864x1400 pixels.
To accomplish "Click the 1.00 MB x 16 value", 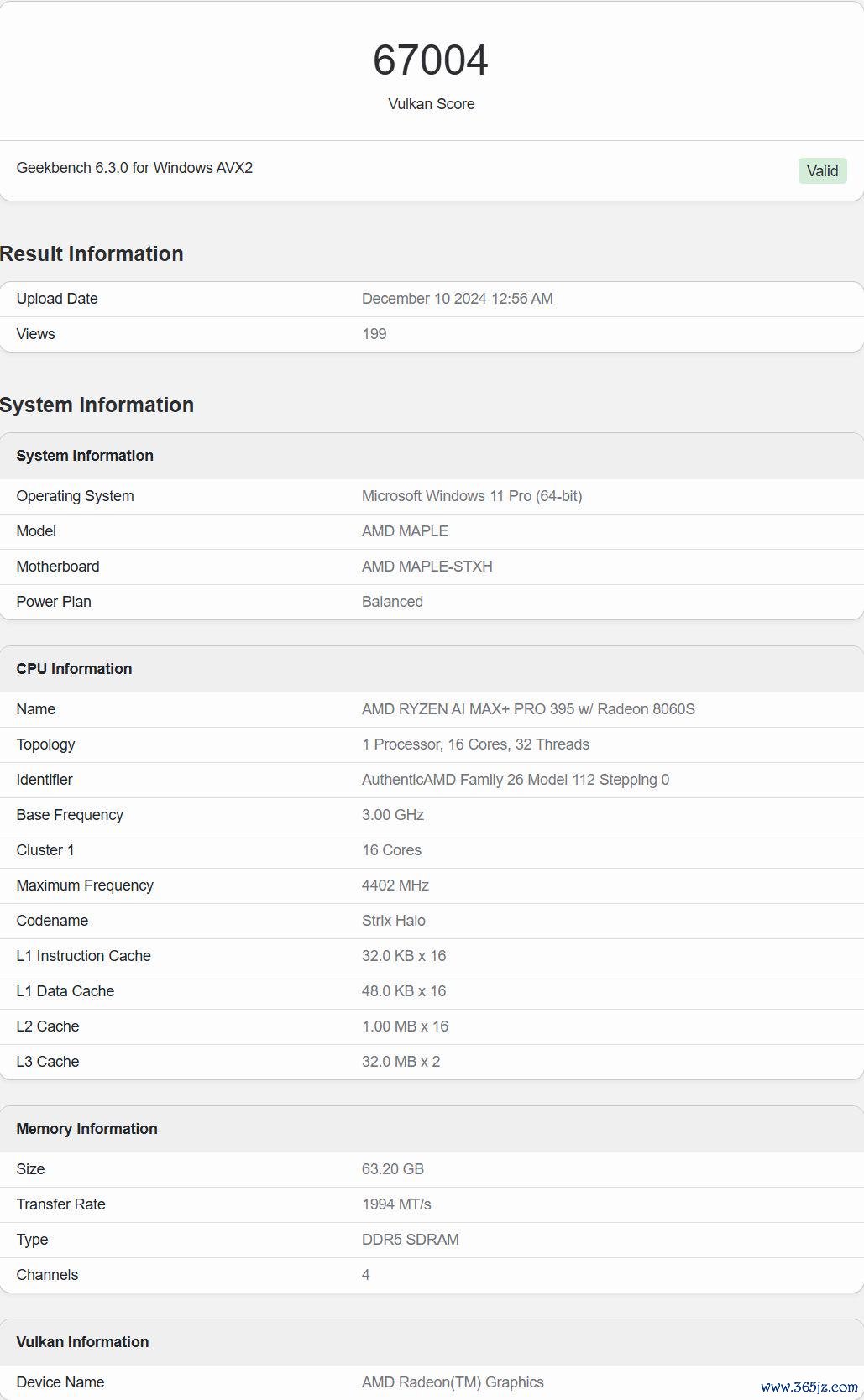I will click(406, 1026).
